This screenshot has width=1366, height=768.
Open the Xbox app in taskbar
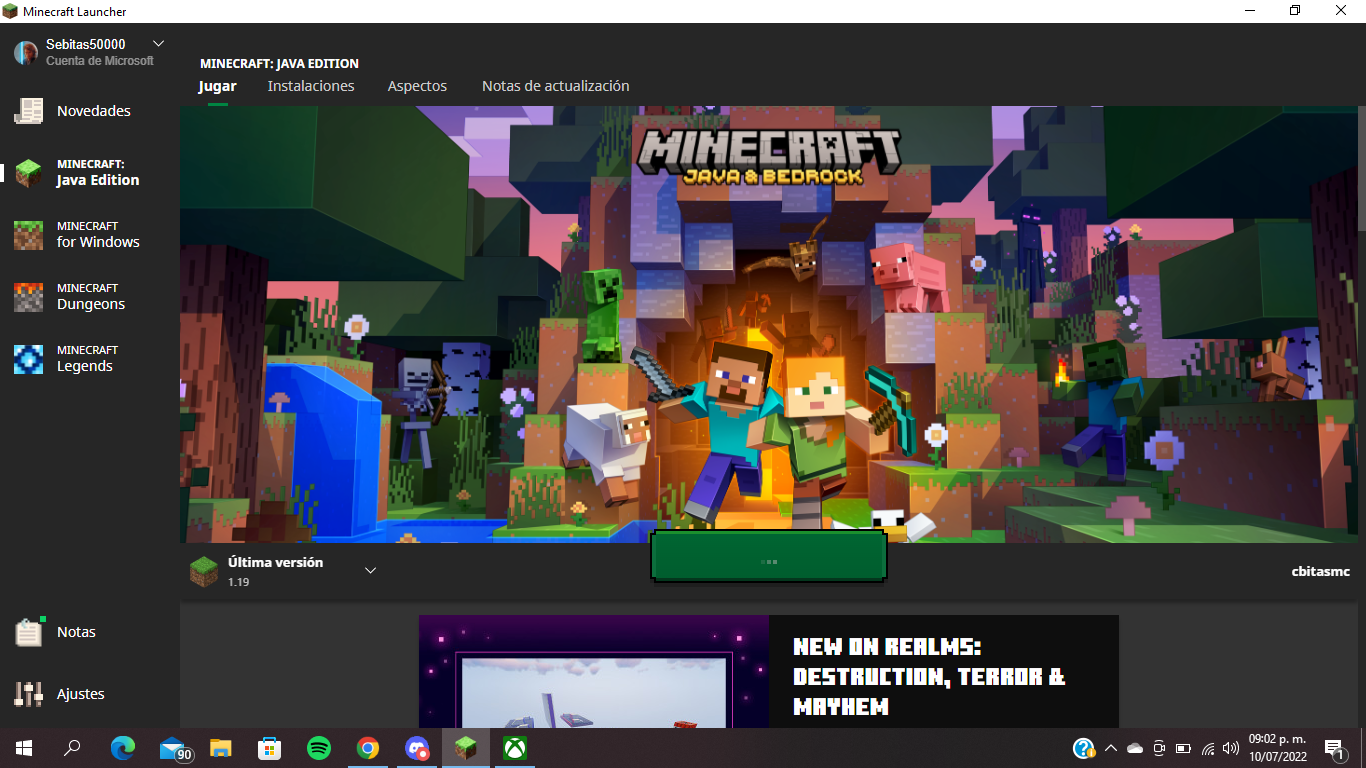(515, 748)
